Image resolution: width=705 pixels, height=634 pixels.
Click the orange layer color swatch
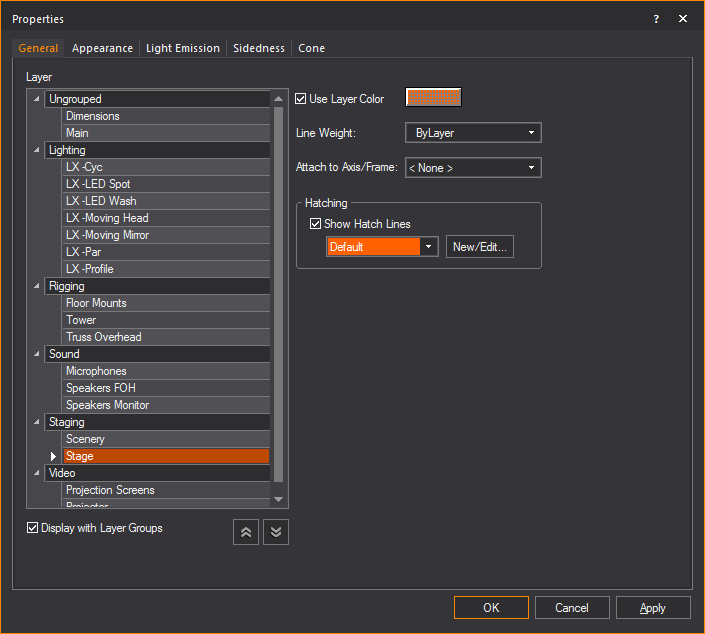(433, 97)
